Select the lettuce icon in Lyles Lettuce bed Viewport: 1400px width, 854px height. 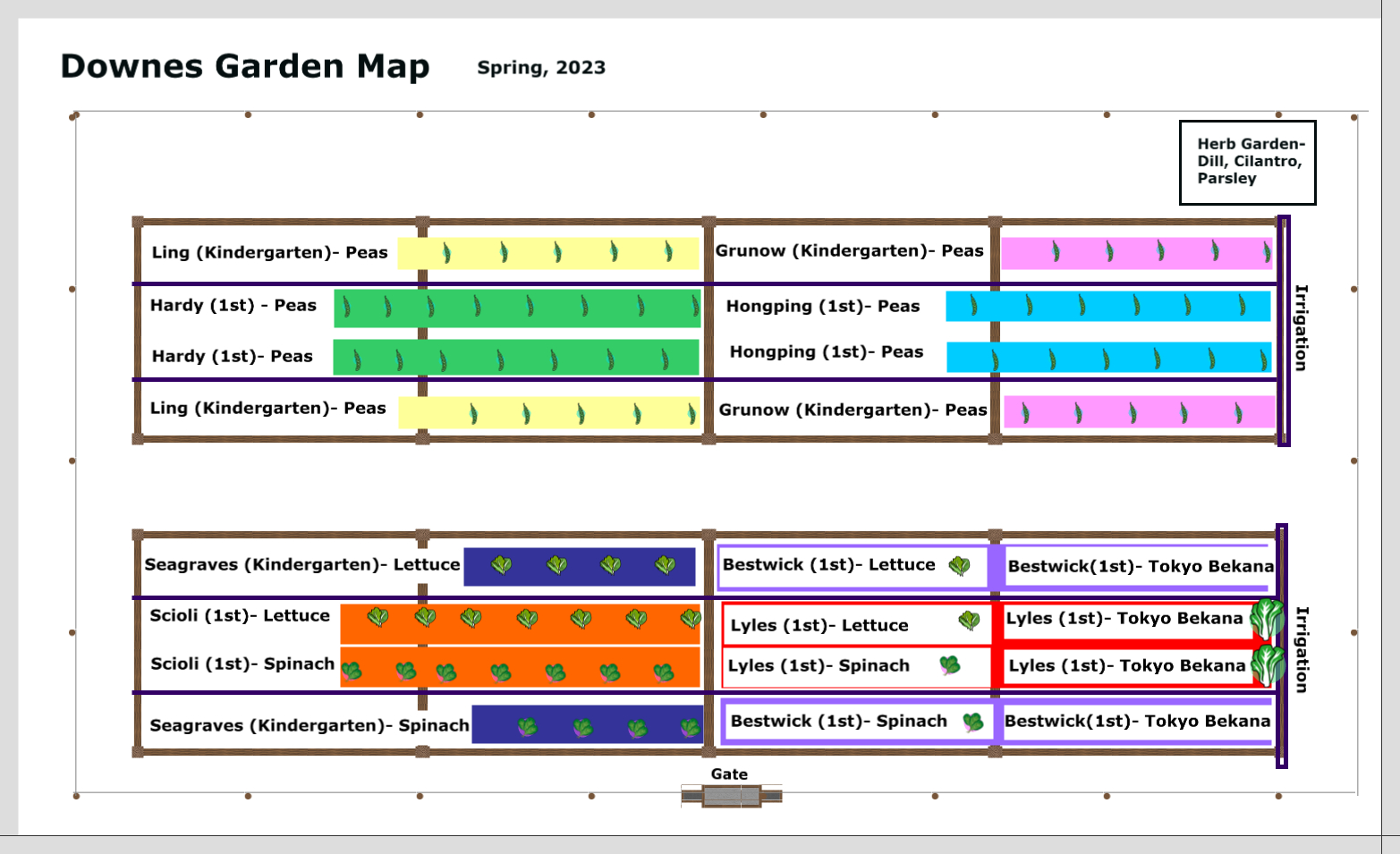(969, 621)
